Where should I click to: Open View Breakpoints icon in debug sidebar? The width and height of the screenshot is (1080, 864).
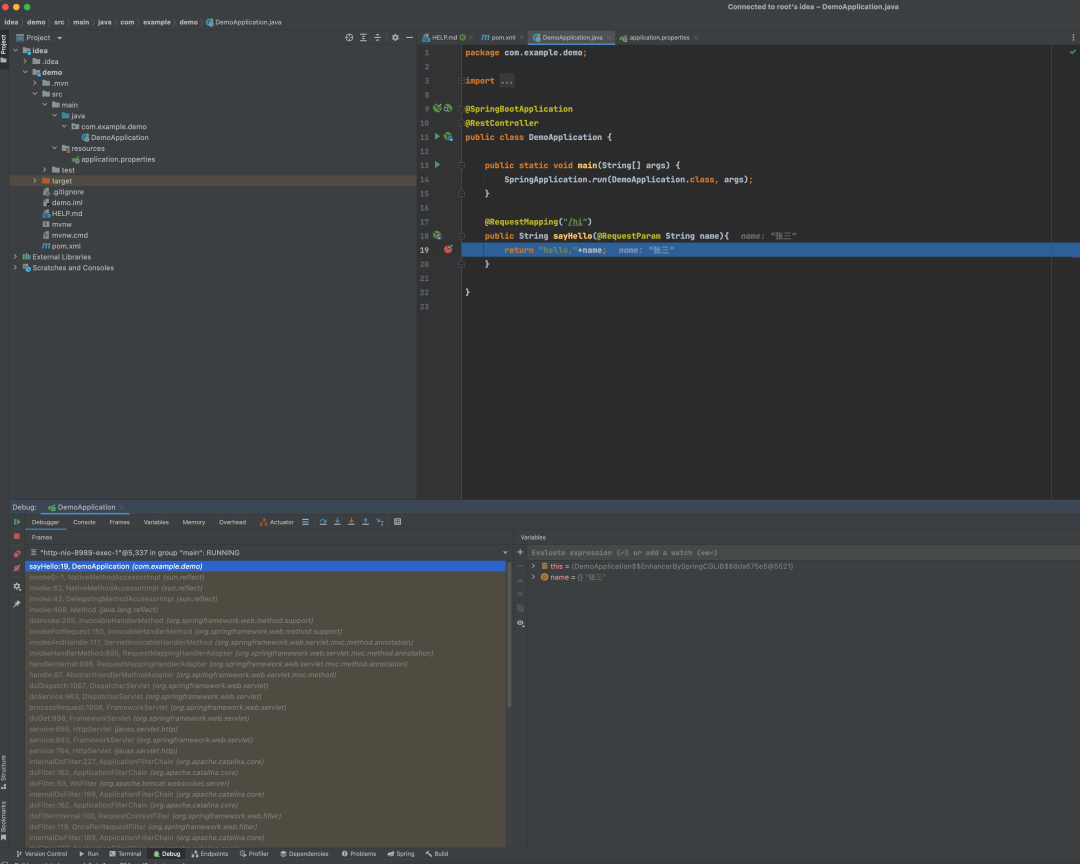click(x=17, y=554)
